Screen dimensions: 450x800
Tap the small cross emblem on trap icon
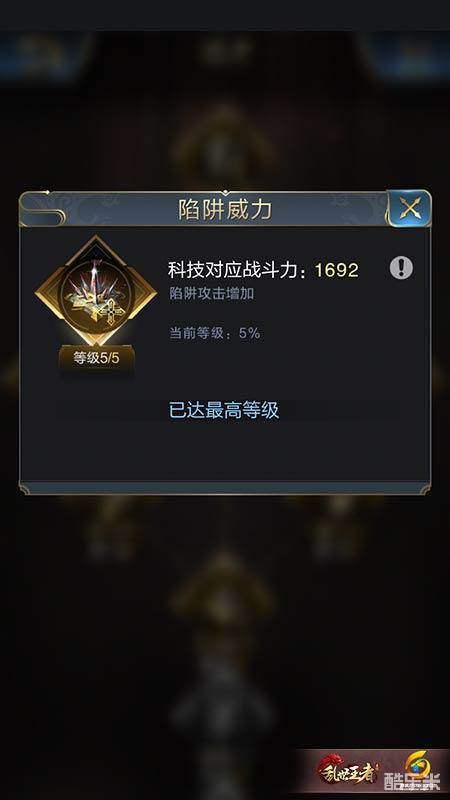click(x=110, y=310)
